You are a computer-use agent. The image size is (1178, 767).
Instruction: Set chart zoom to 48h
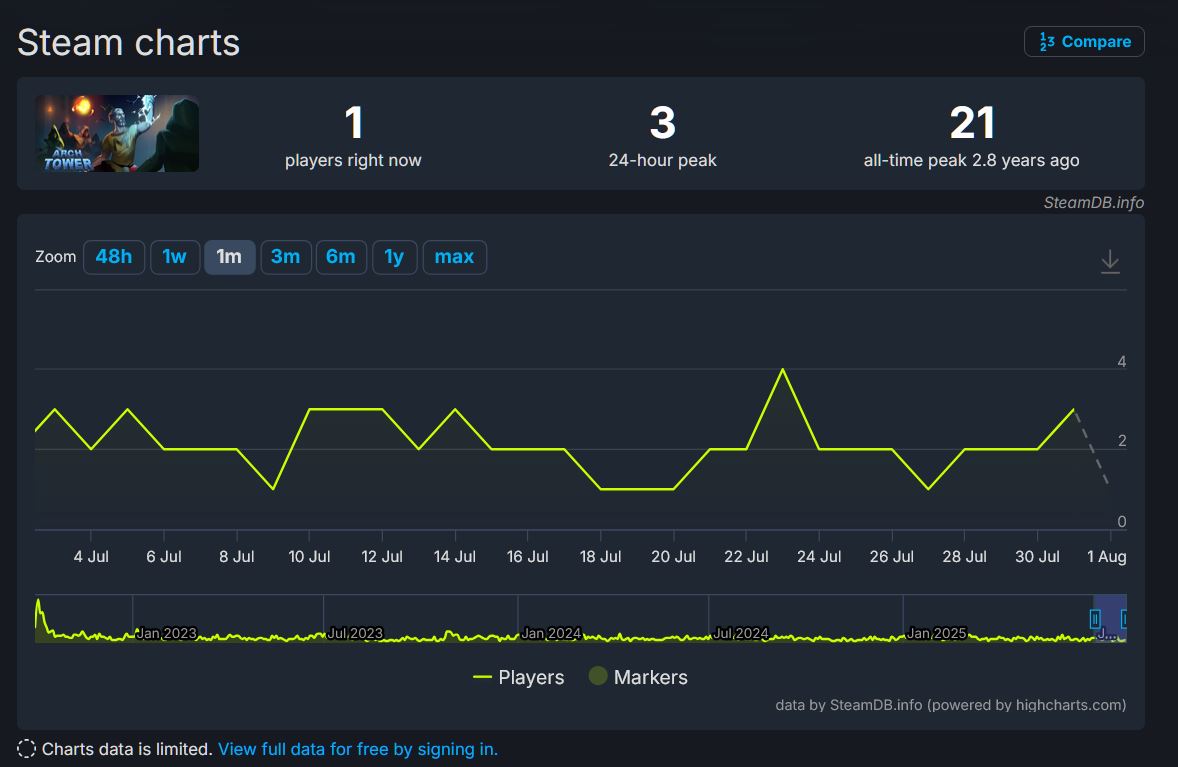pyautogui.click(x=113, y=257)
